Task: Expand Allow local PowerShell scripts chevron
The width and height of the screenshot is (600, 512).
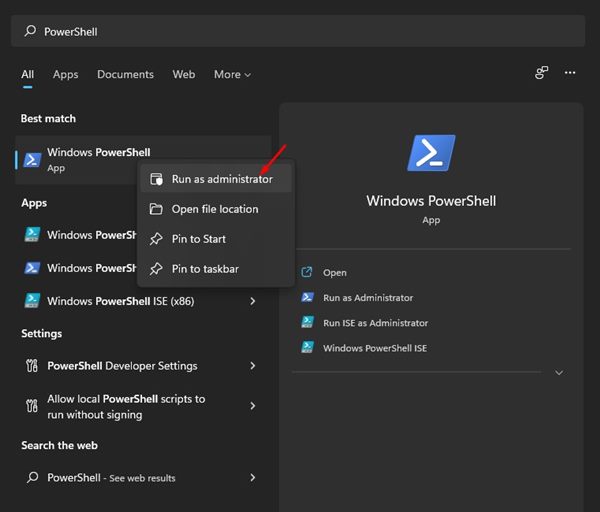Action: [x=253, y=406]
